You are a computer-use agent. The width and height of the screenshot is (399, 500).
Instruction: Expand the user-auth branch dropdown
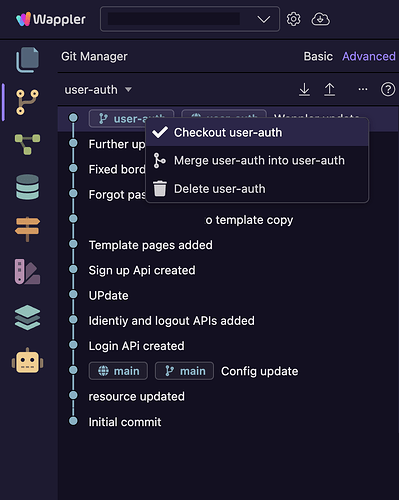click(98, 90)
